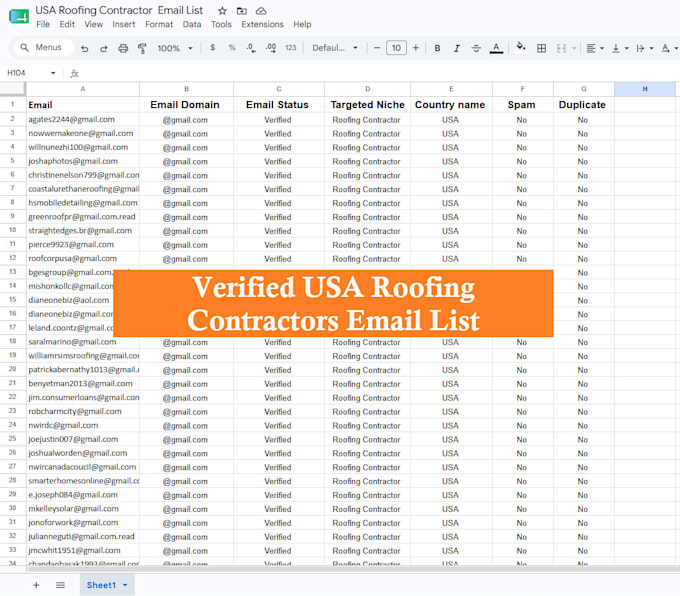Open the Tools menu
The width and height of the screenshot is (680, 596).
tap(221, 24)
